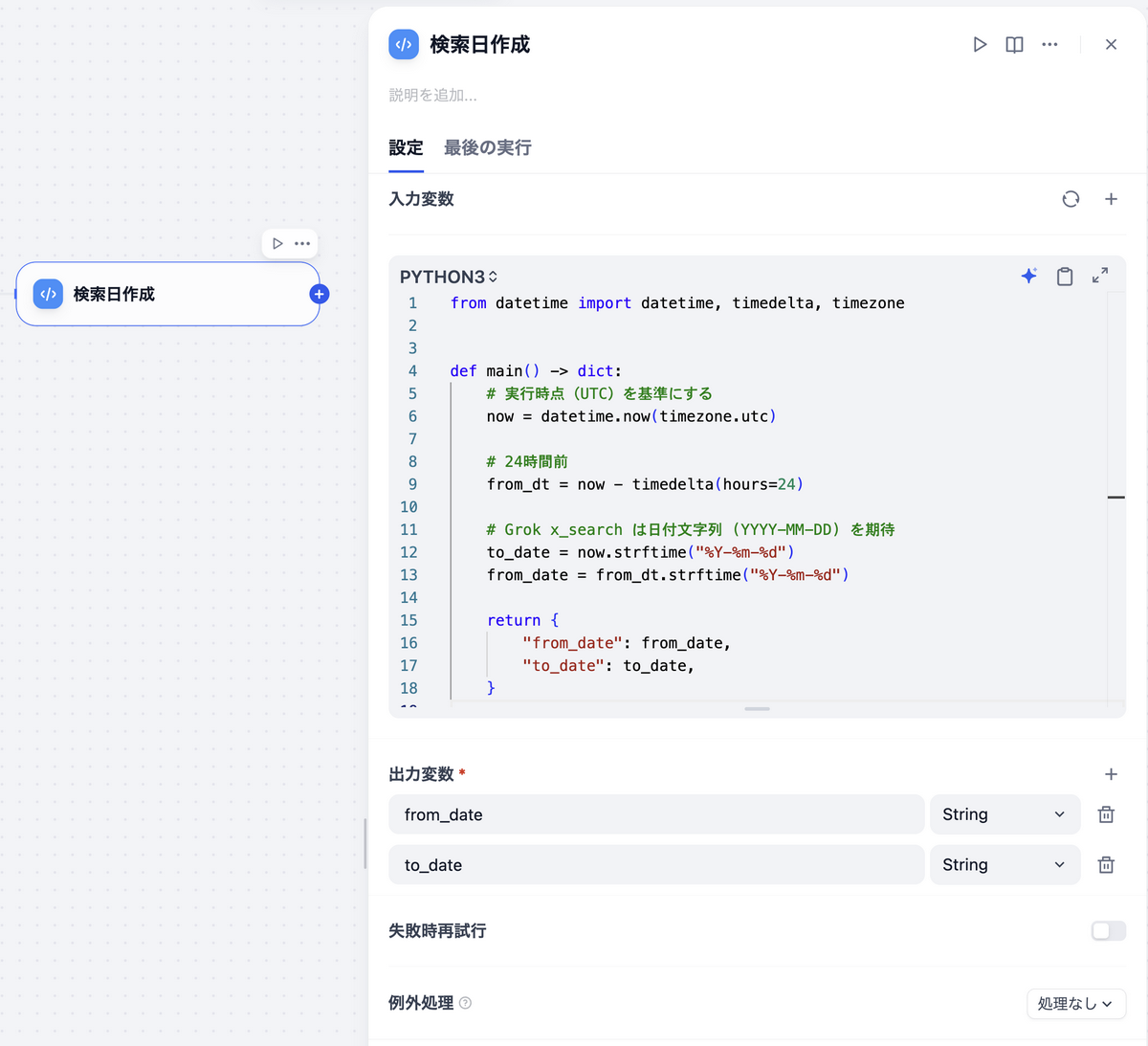Add a new output variable
1148x1046 pixels.
click(x=1111, y=774)
